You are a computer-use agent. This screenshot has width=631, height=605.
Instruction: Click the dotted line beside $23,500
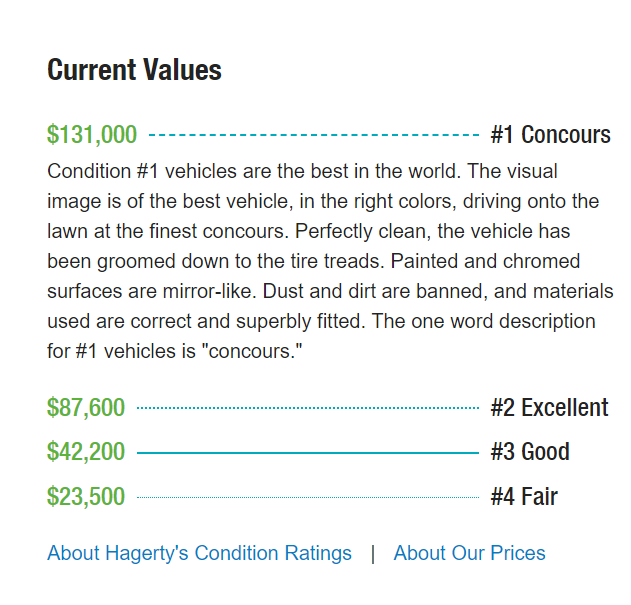(307, 497)
